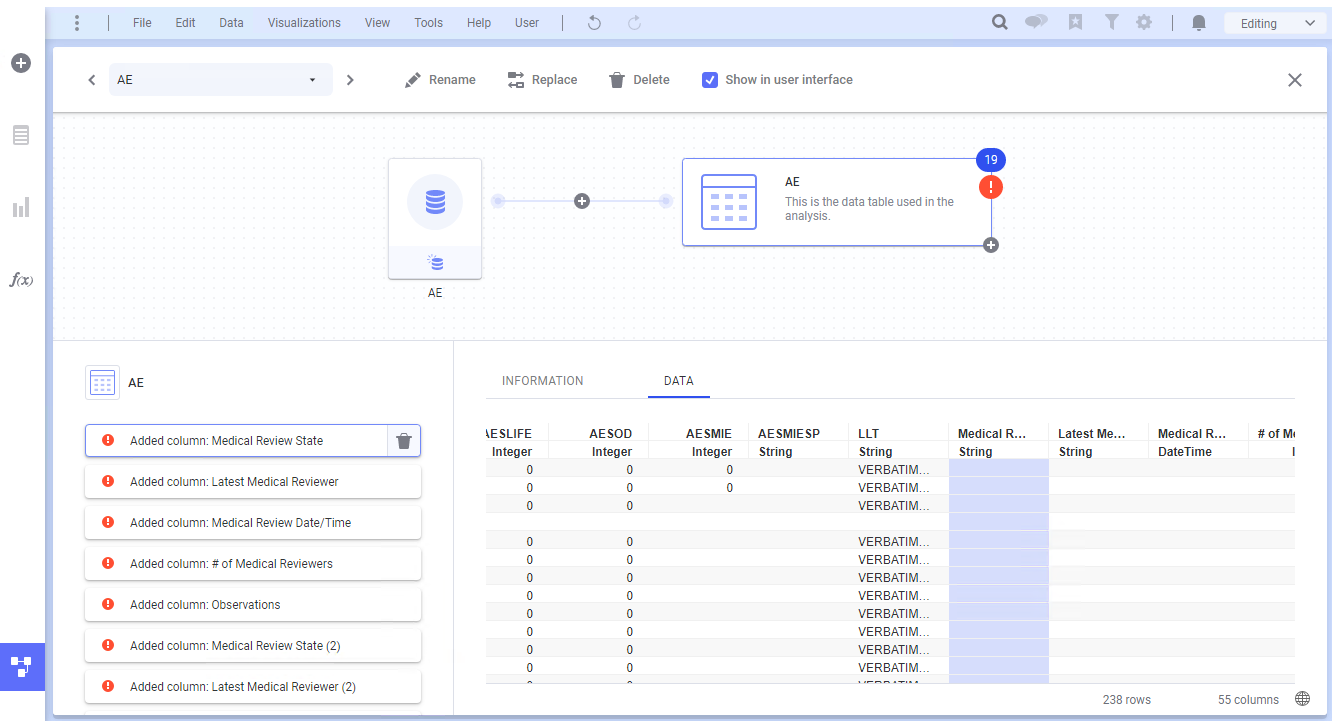Select step Added column: Observations
The height and width of the screenshot is (721, 1332).
tap(253, 605)
